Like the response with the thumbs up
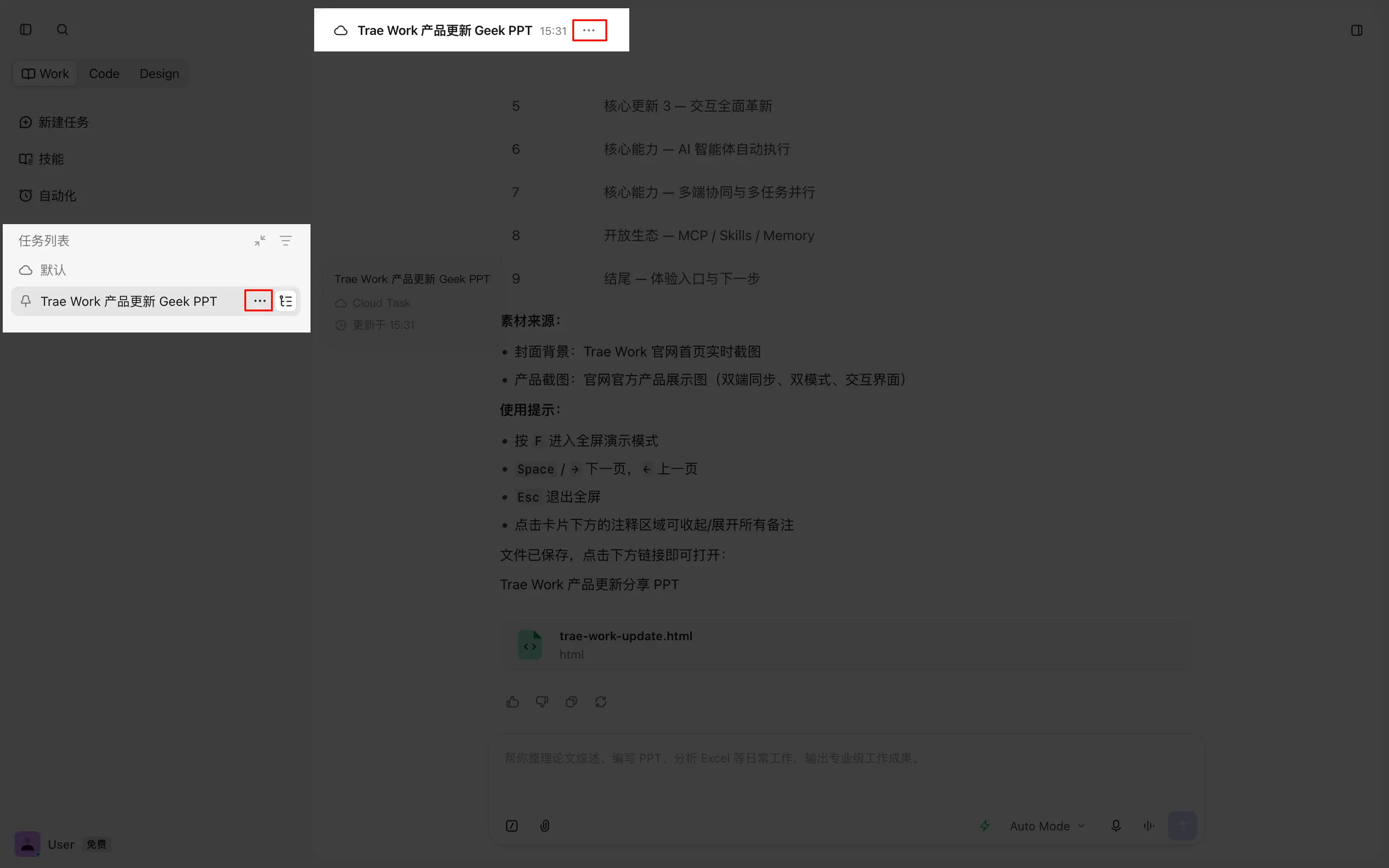This screenshot has height=868, width=1389. [513, 702]
